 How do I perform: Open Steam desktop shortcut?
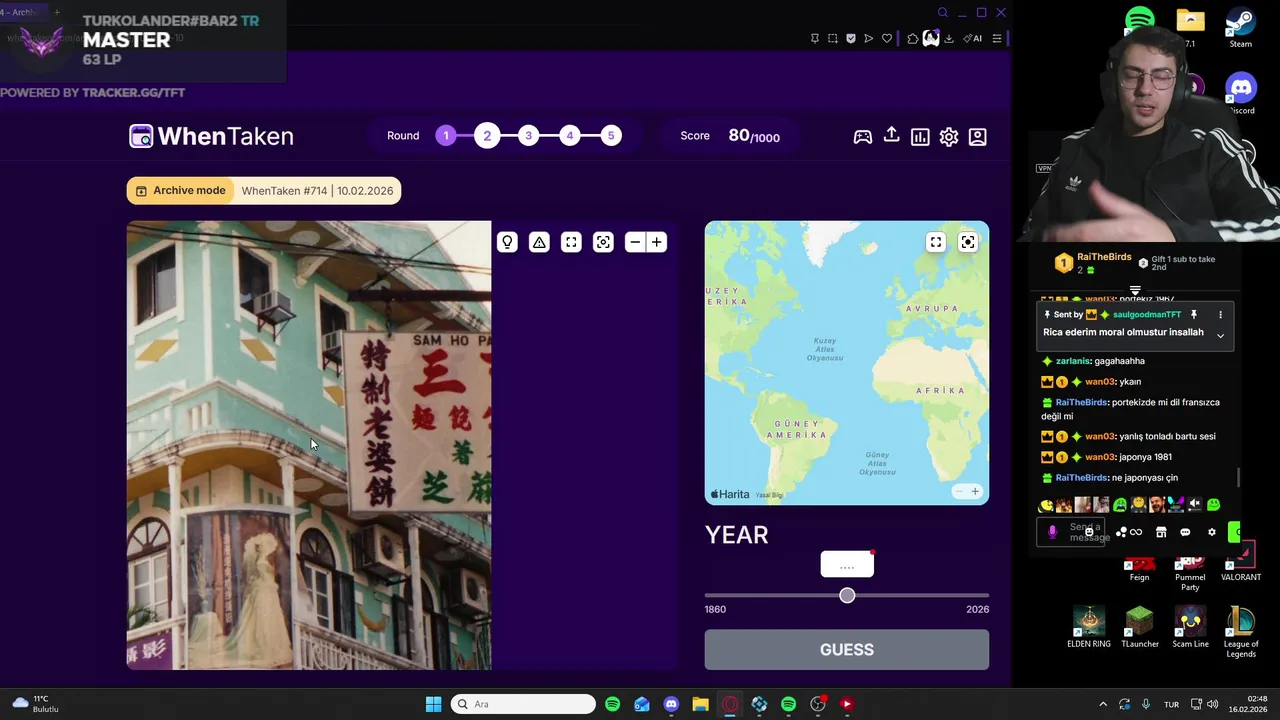(1241, 27)
